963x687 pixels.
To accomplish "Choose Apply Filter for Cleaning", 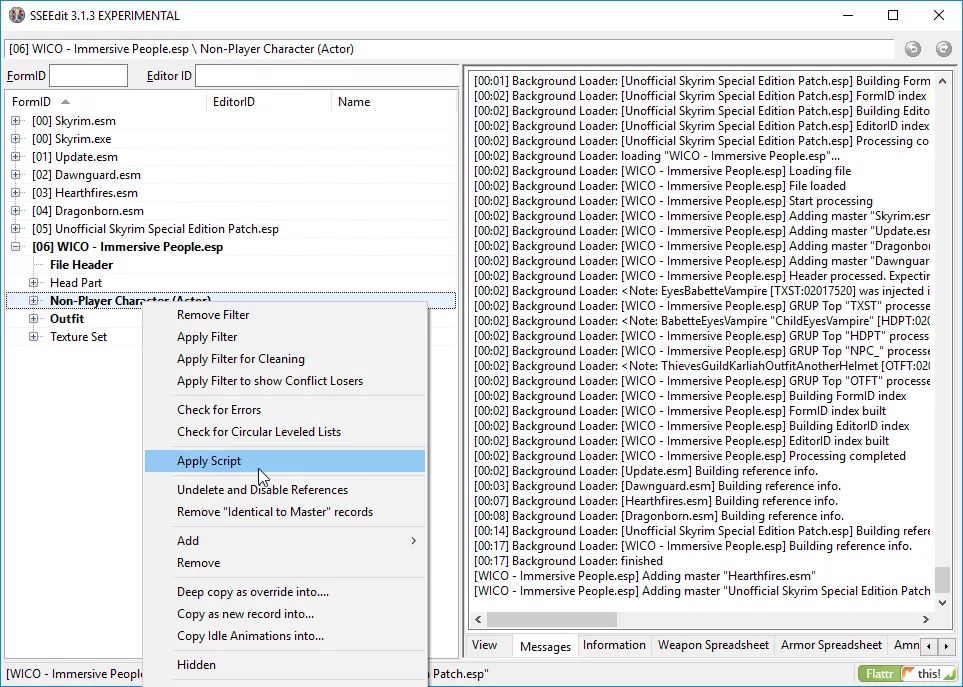I will (x=285, y=359).
